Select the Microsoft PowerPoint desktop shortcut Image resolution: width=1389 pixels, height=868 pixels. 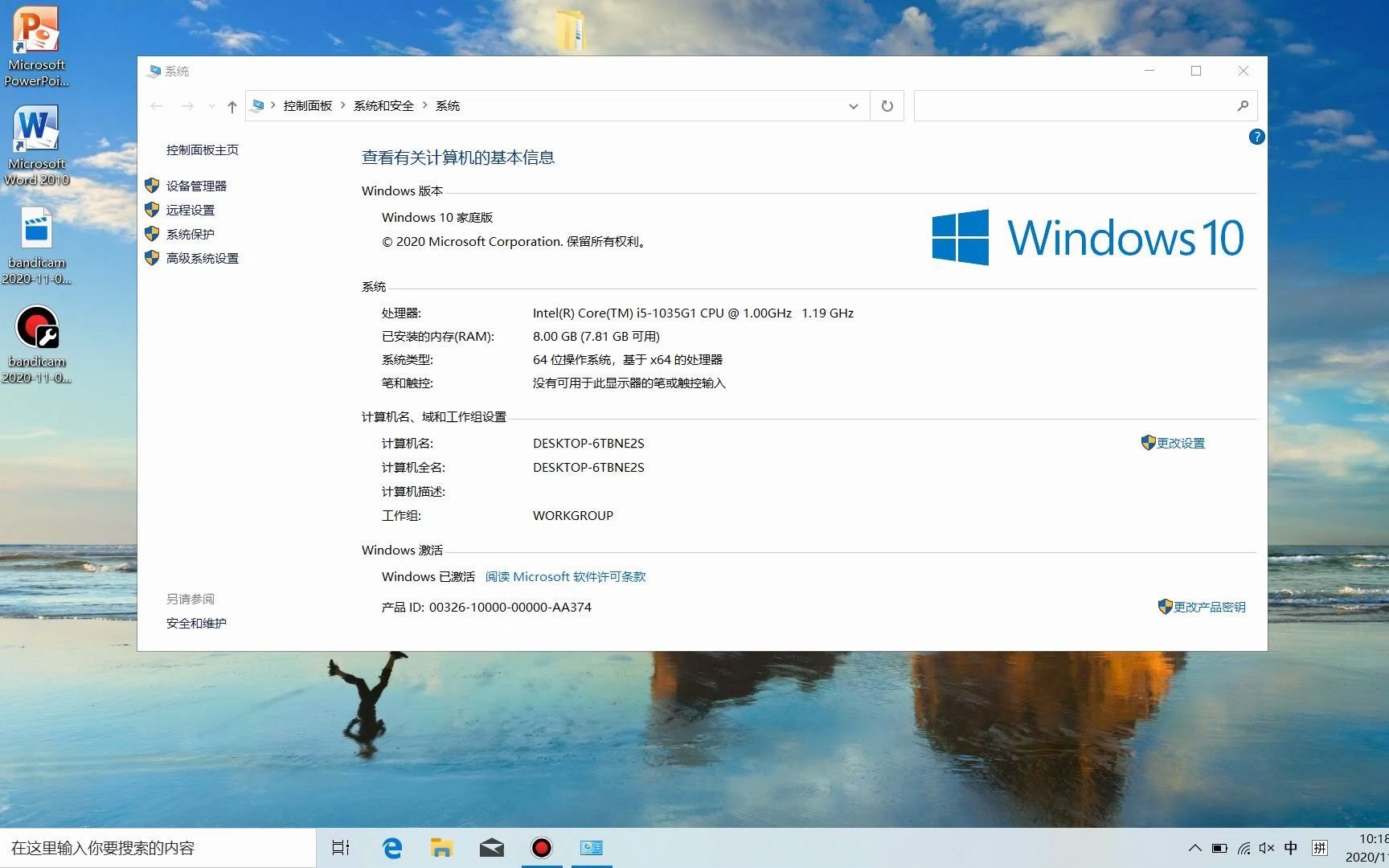[x=36, y=47]
